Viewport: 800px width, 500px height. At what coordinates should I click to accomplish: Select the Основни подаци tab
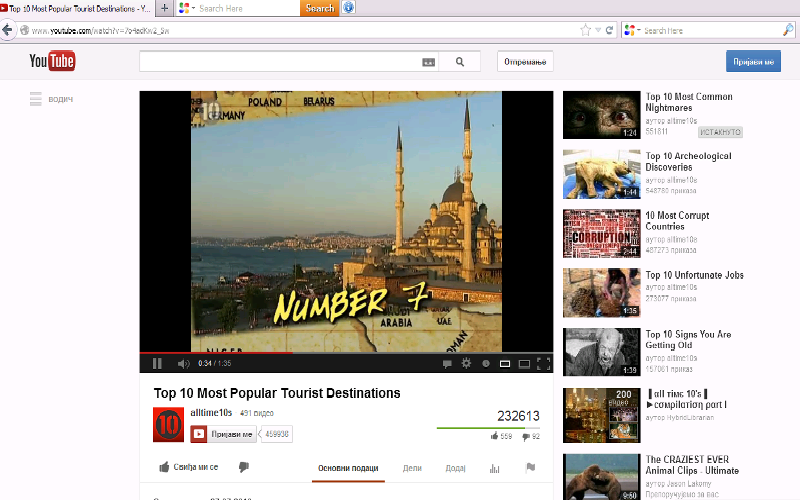coord(348,468)
